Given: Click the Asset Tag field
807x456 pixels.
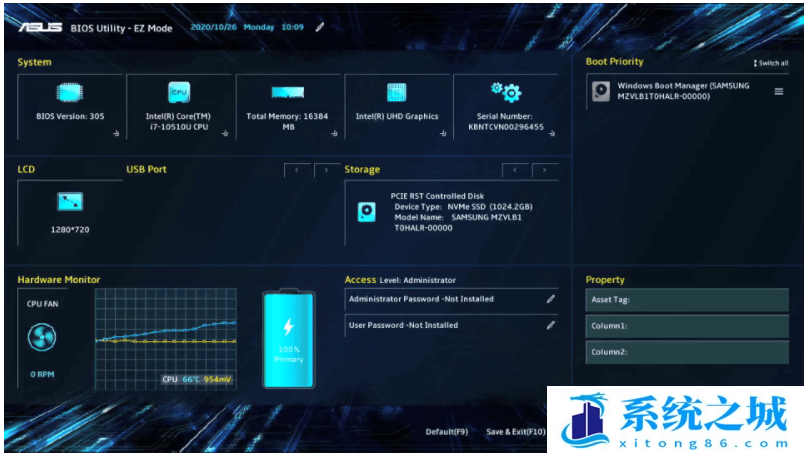Looking at the screenshot, I should point(686,300).
